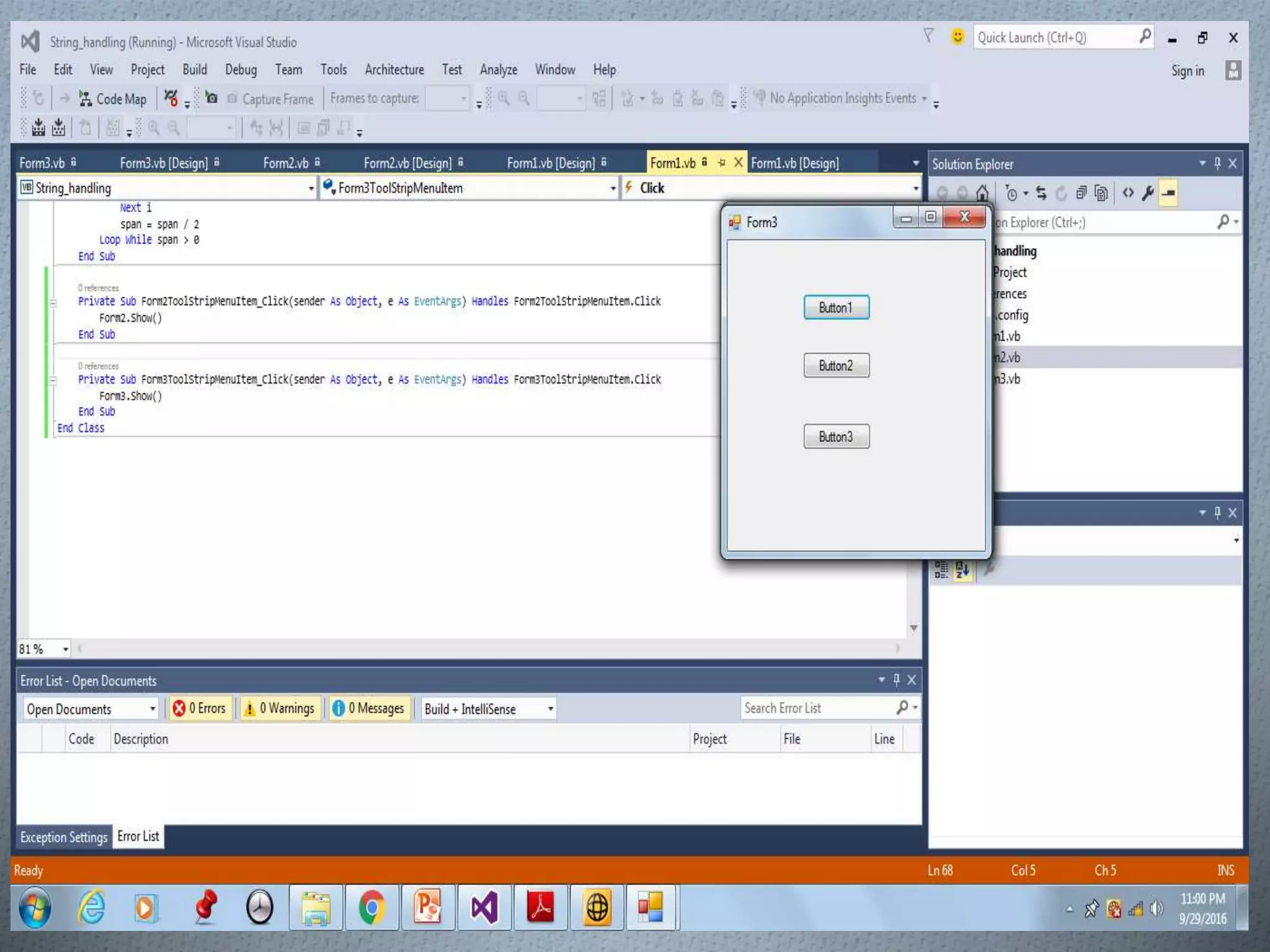This screenshot has height=952, width=1270.
Task: Click the Sign in link
Action: coord(1187,71)
